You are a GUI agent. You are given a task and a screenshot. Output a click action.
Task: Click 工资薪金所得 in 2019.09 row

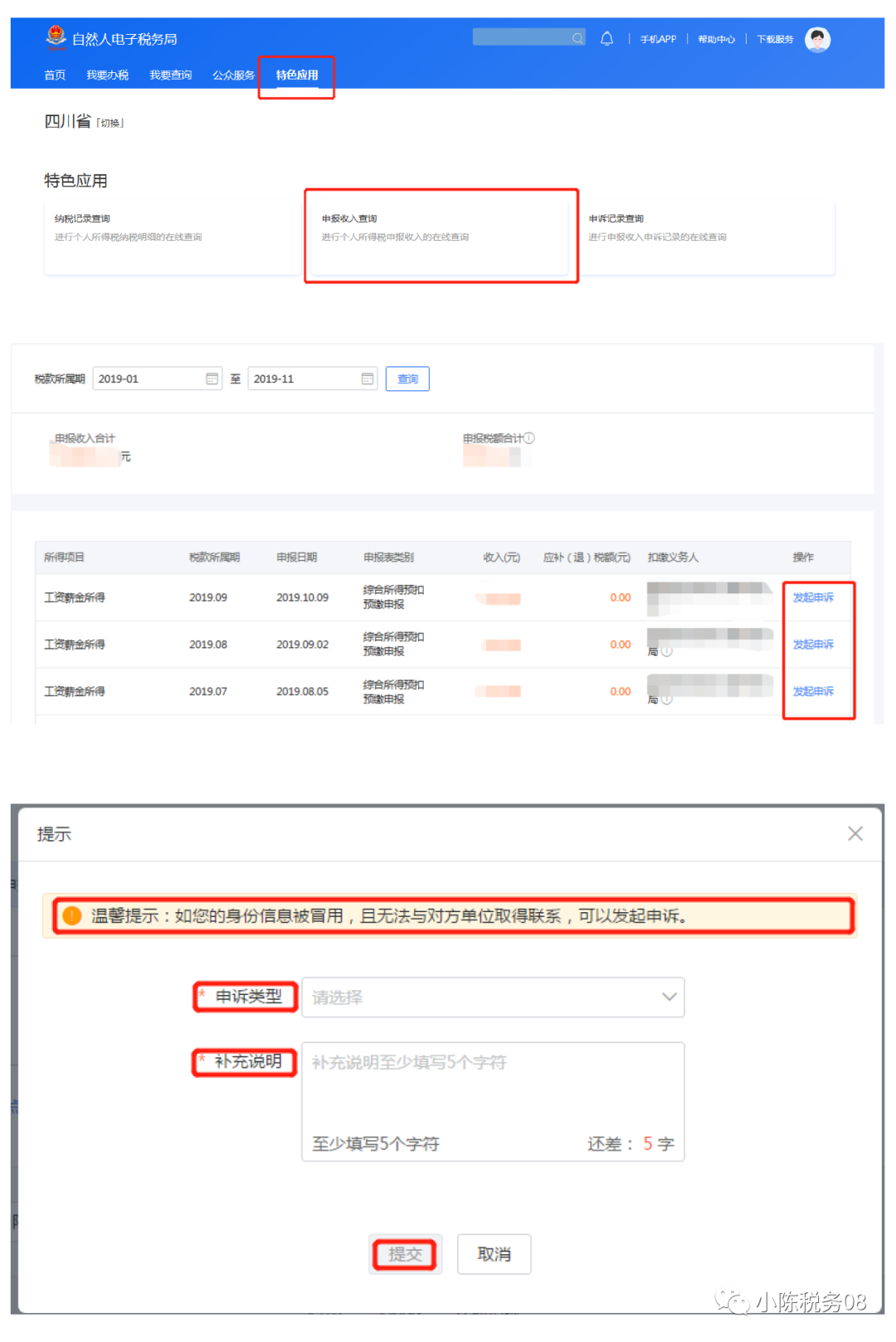(x=75, y=598)
